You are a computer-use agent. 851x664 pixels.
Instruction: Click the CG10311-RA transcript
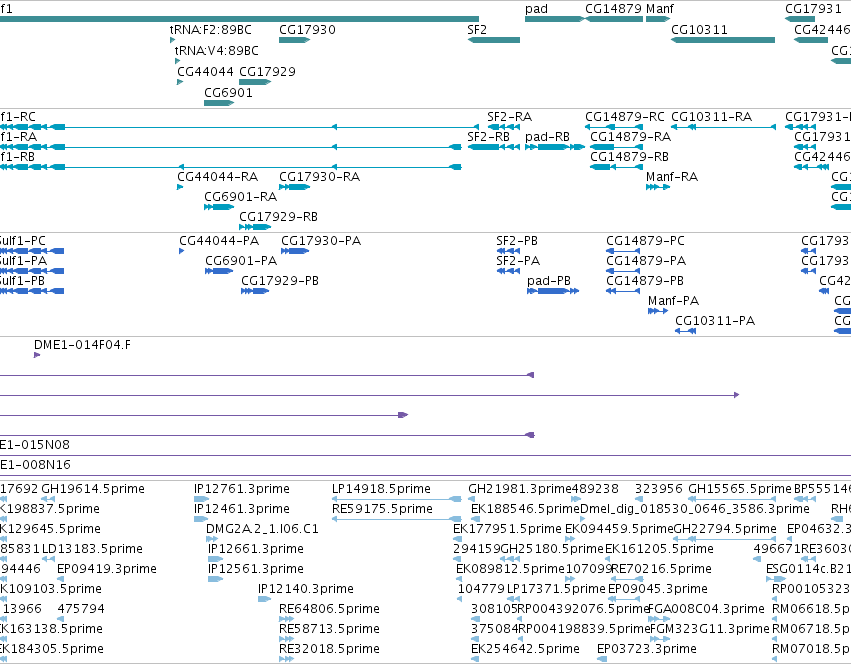point(723,127)
